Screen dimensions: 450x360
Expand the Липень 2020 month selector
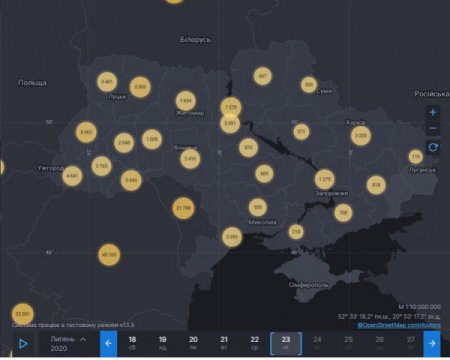coord(68,344)
